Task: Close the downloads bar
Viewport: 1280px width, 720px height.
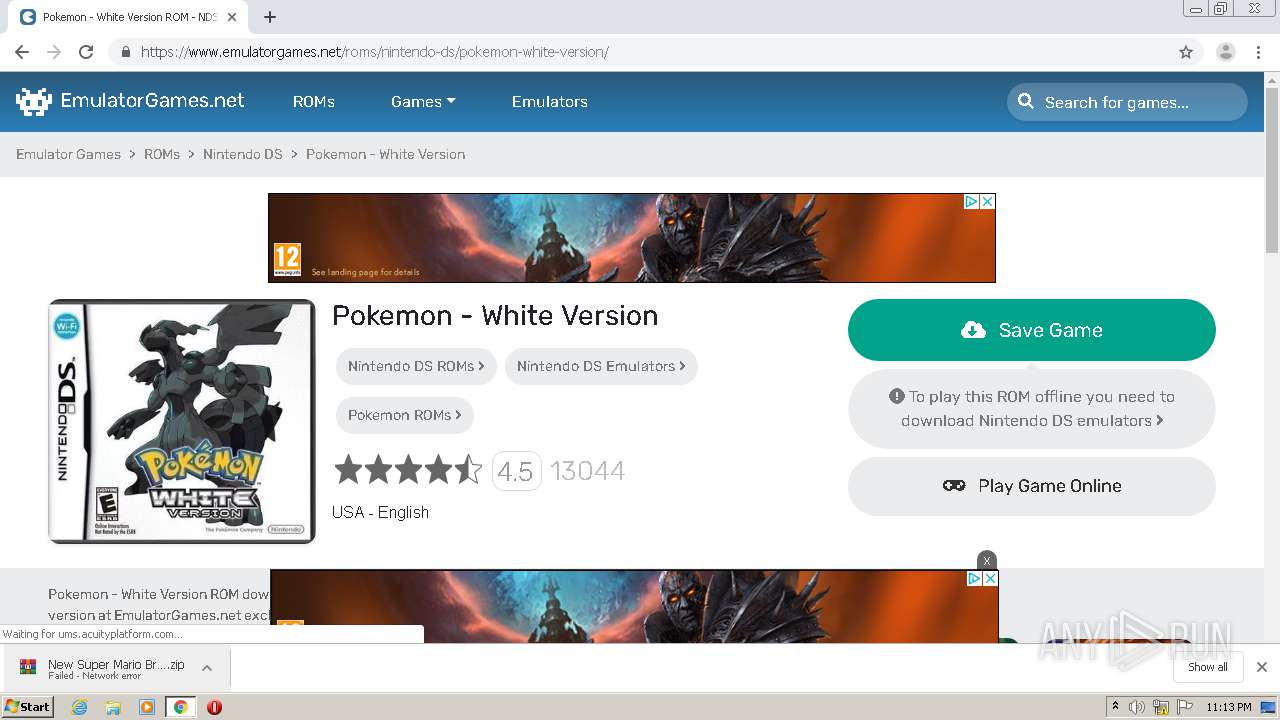Action: 1262,667
